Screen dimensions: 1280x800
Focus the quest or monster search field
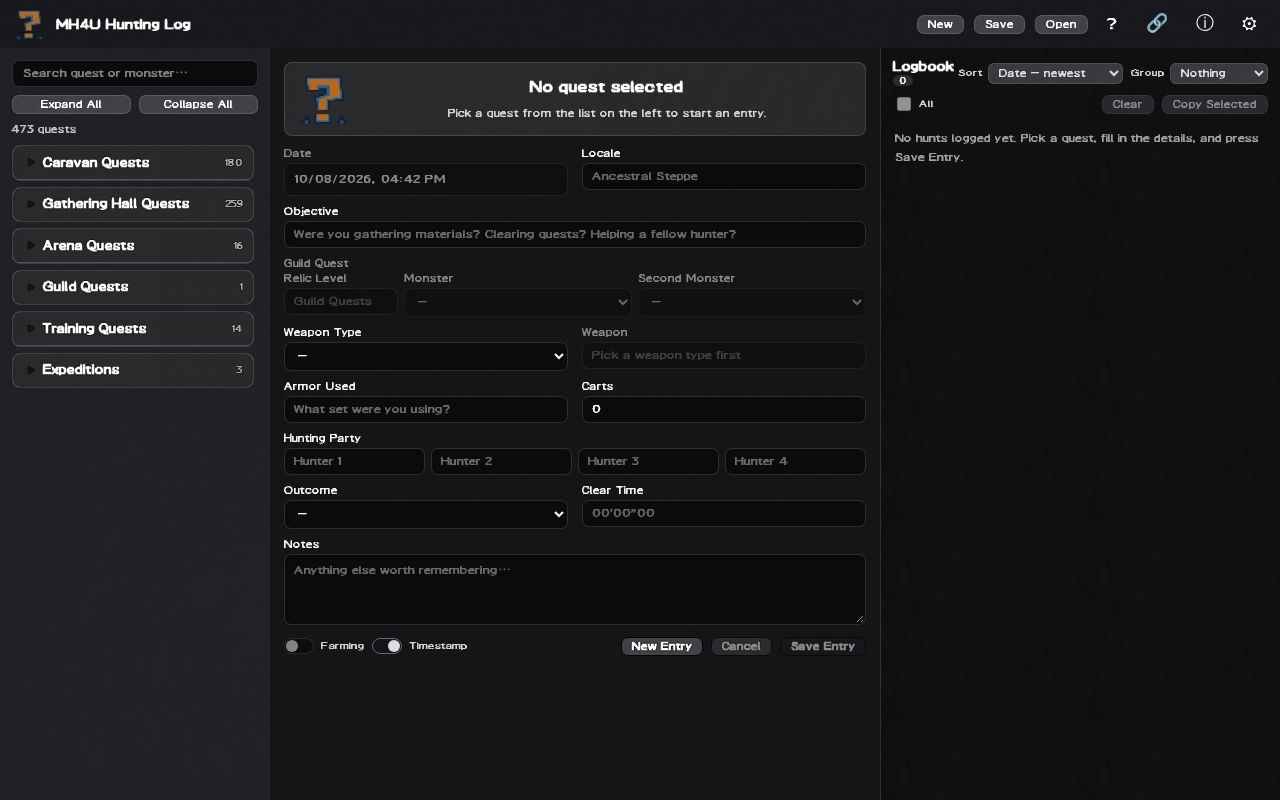pyautogui.click(x=135, y=73)
